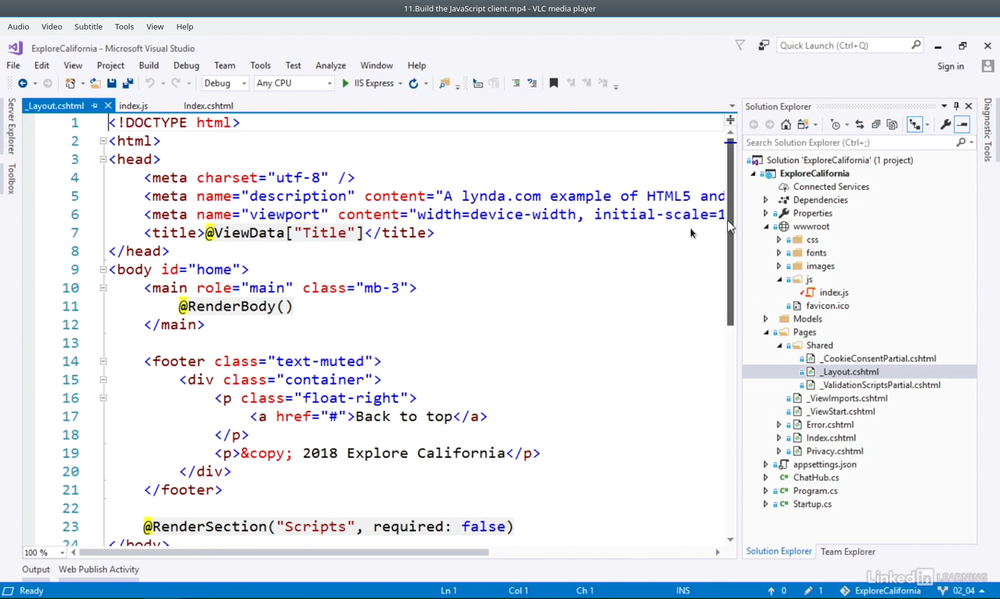Click the account avatar icon beside Sign in
The width and height of the screenshot is (1000, 599).
tap(988, 66)
